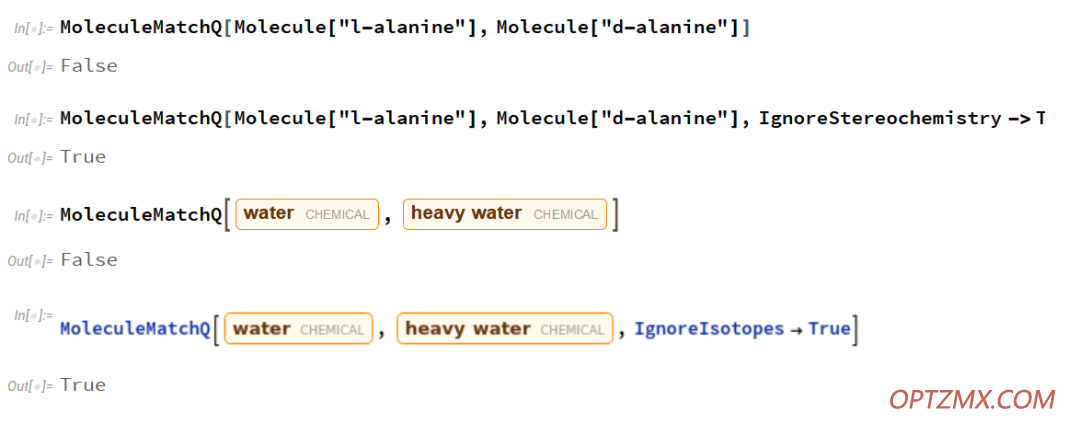The width and height of the screenshot is (1080, 424).
Task: Click the OPTZMX.COM watermark link
Action: click(972, 399)
